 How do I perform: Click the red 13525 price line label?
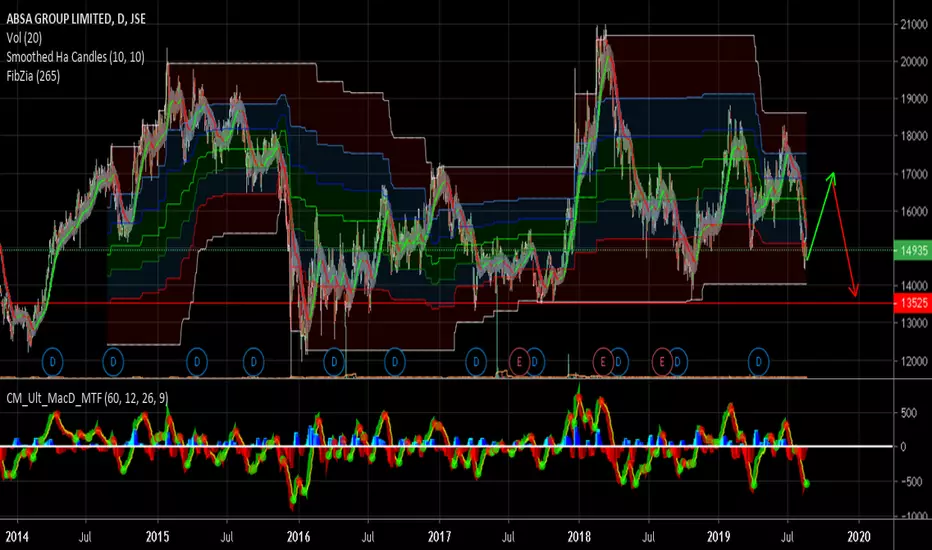(x=912, y=303)
